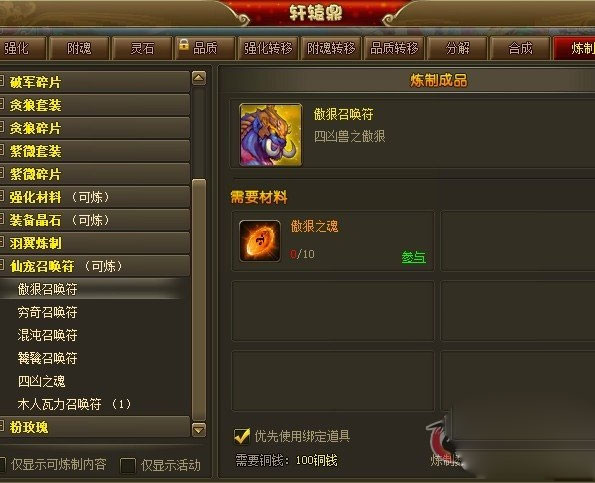Screen dimensions: 595x483
Task: Switch to the 灵石 tab
Action: click(x=142, y=48)
